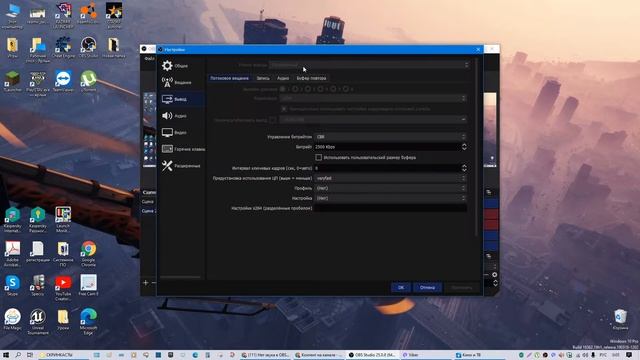
Task: Open Skype desktop shortcut
Action: tap(12, 285)
